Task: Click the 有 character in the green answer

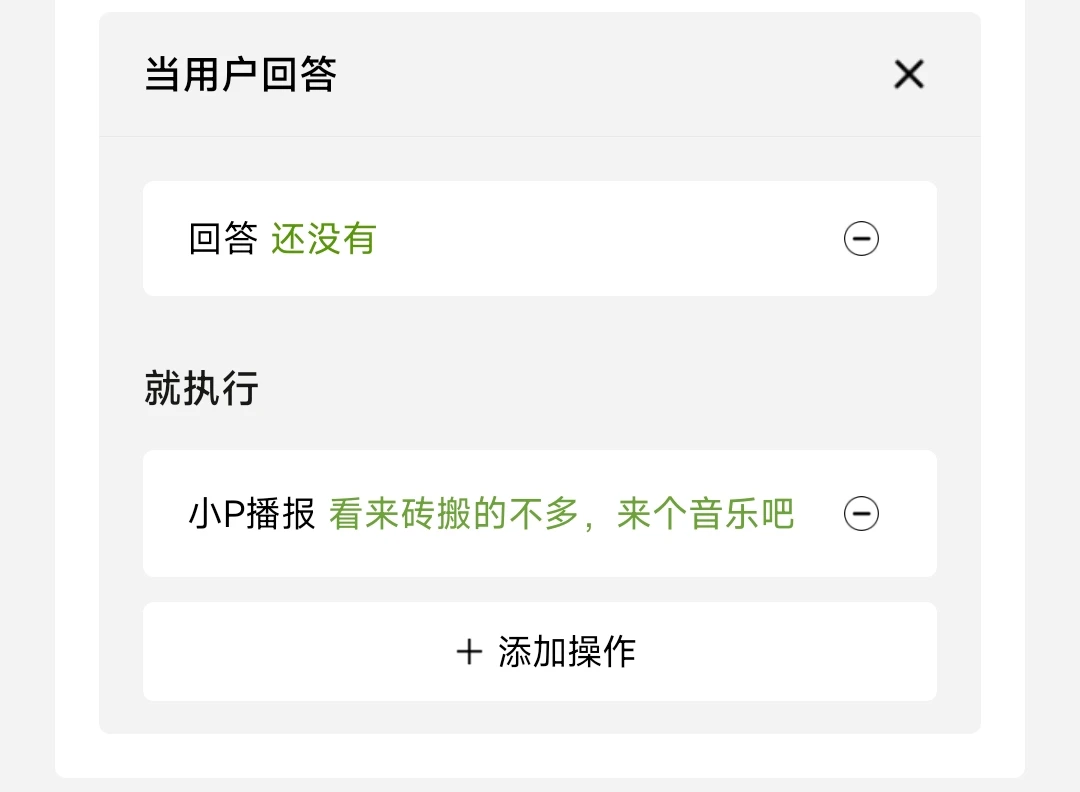Action: 359,239
